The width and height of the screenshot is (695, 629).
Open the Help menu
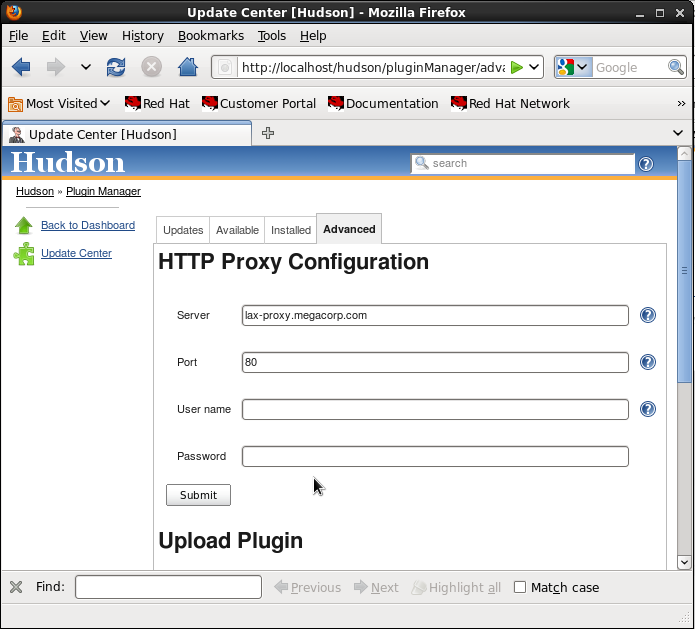click(x=313, y=35)
